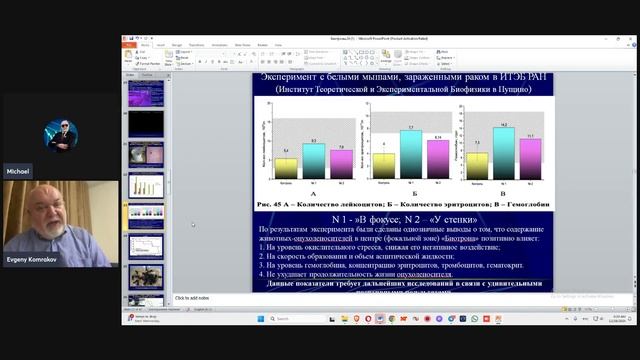Image resolution: width=640 pixels, height=360 pixels.
Task: Click the PowerPoint Help question icon
Action: pos(633,45)
